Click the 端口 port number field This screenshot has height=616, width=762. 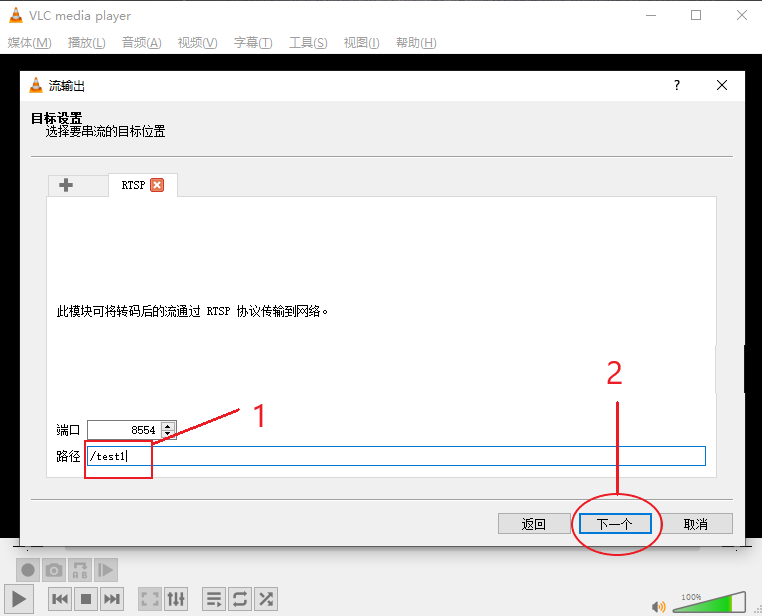pyautogui.click(x=124, y=430)
